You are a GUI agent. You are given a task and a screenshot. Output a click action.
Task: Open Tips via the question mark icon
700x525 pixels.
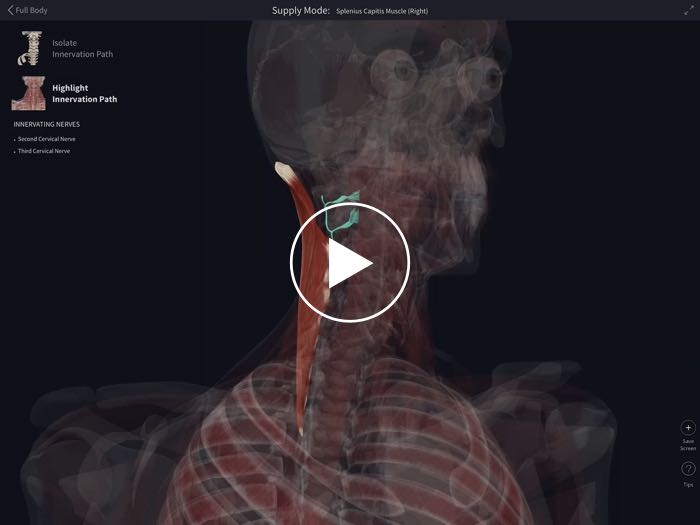point(688,469)
